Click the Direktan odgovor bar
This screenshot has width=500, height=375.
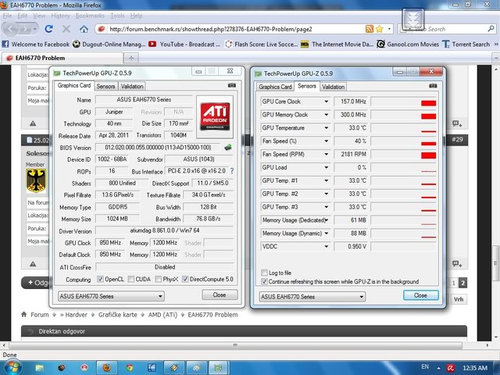click(x=244, y=331)
